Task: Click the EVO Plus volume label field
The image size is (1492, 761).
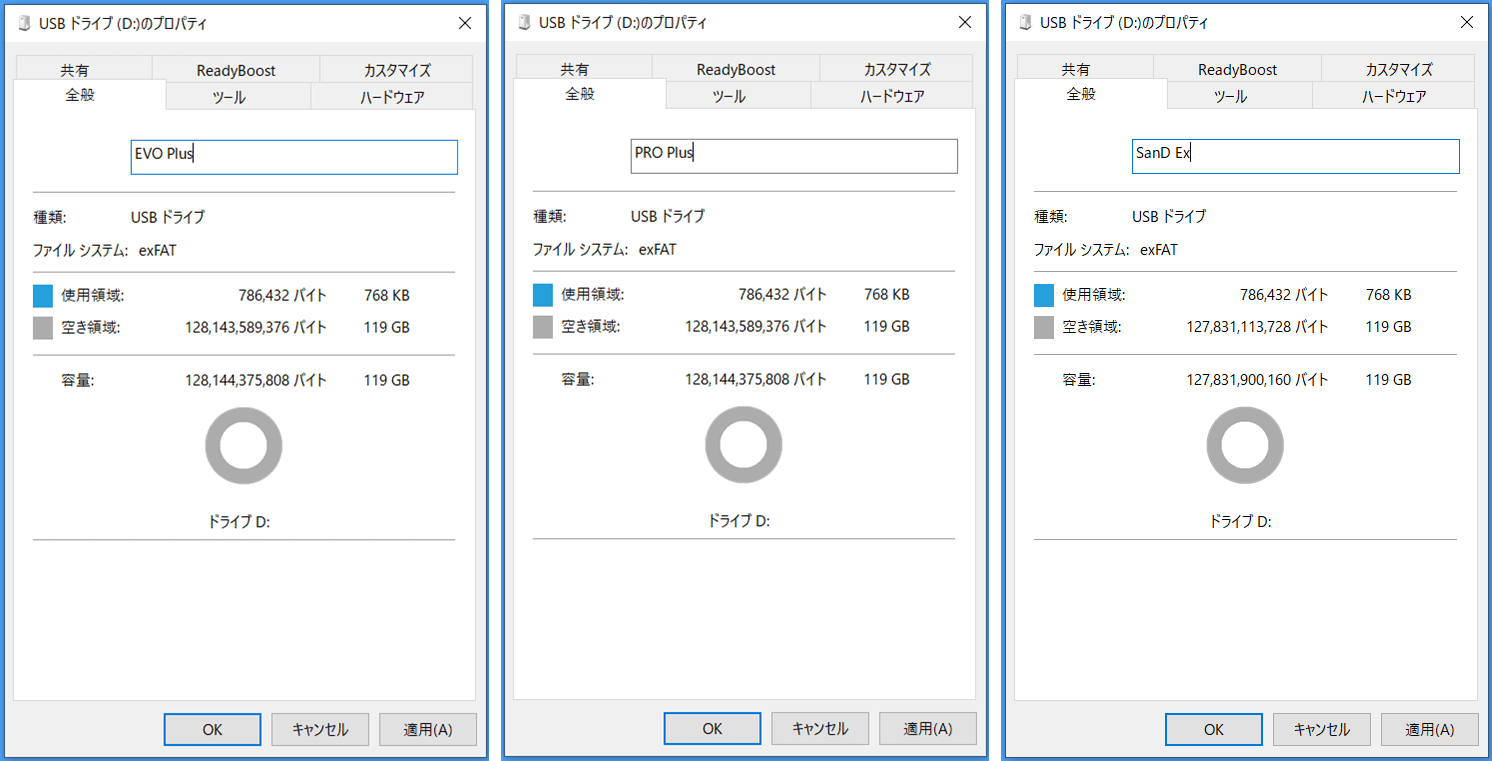Action: pos(294,157)
